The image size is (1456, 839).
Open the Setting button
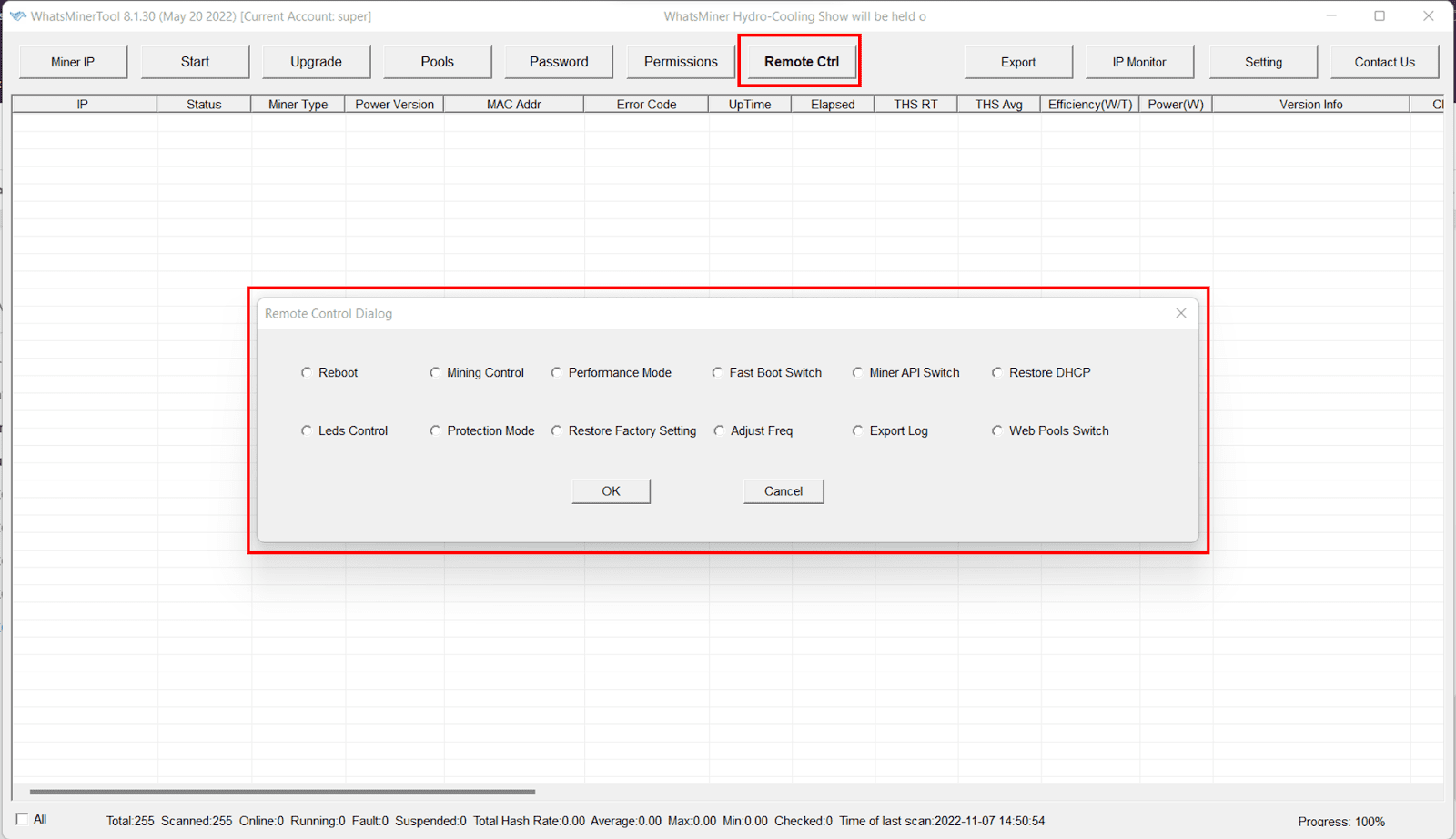1263,62
